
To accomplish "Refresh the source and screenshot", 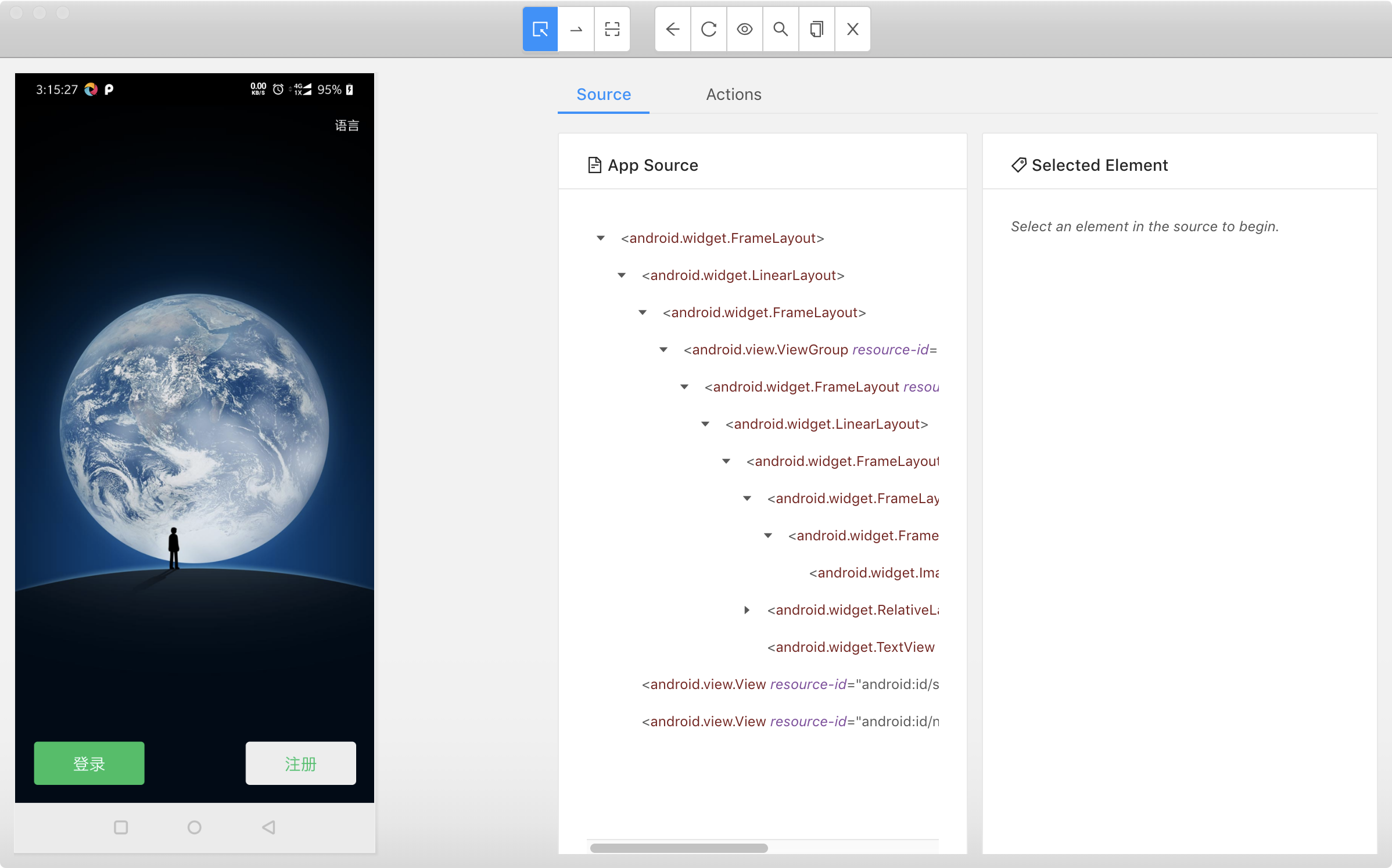I will (709, 29).
